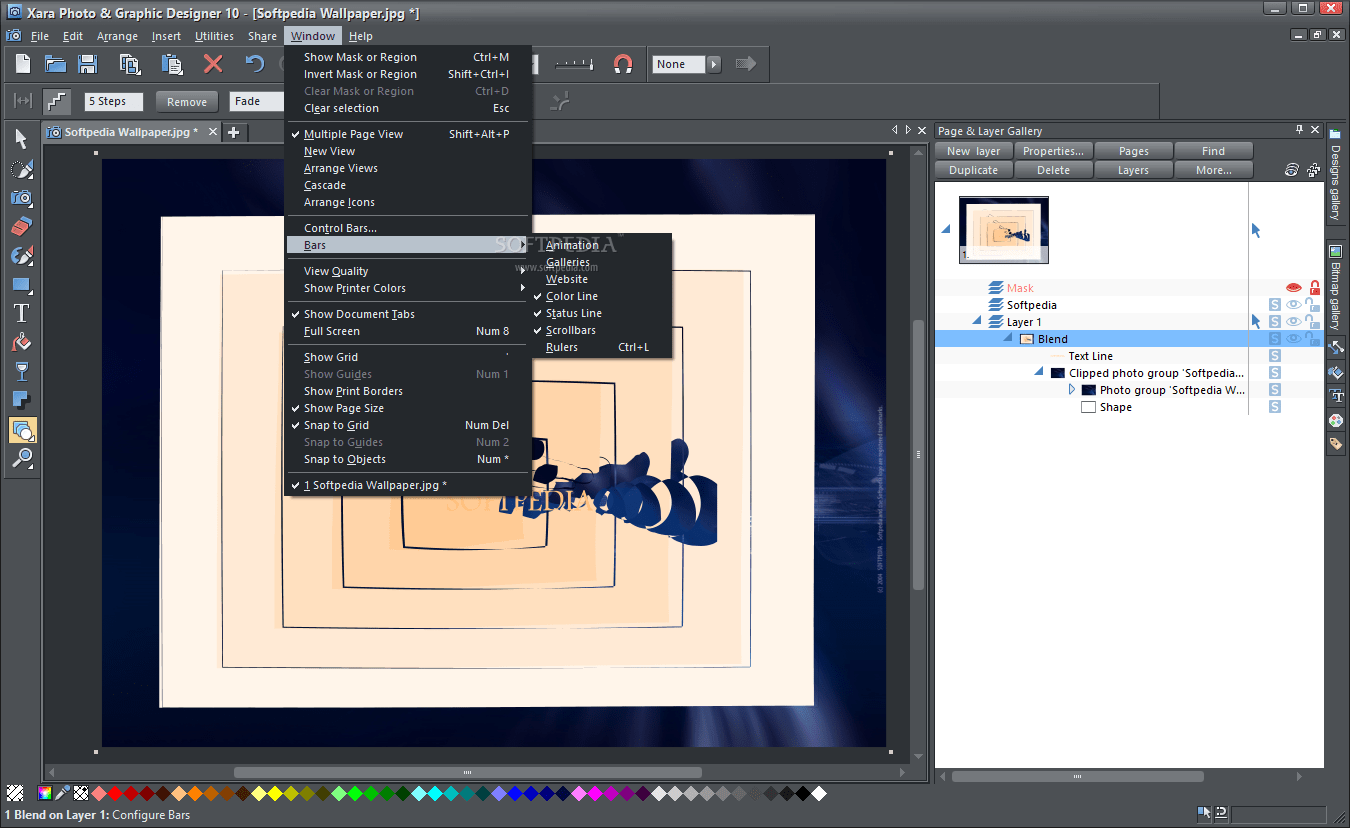Toggle visibility of the Mask layer

tap(1294, 288)
